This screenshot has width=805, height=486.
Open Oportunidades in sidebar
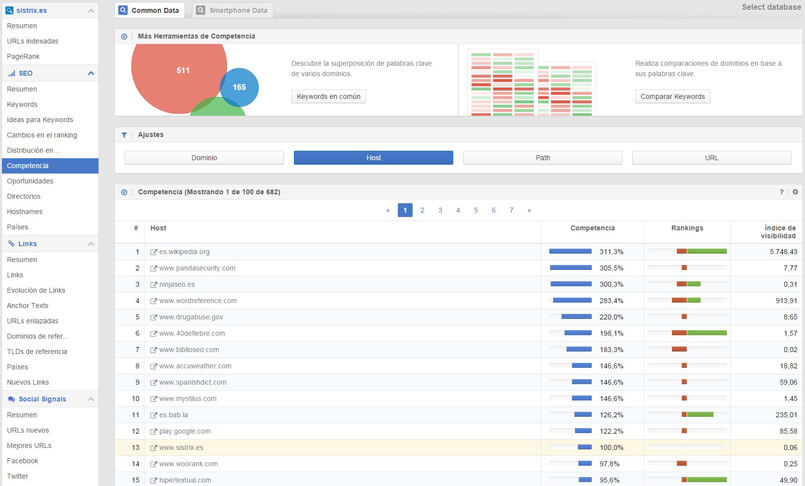pyautogui.click(x=30, y=181)
